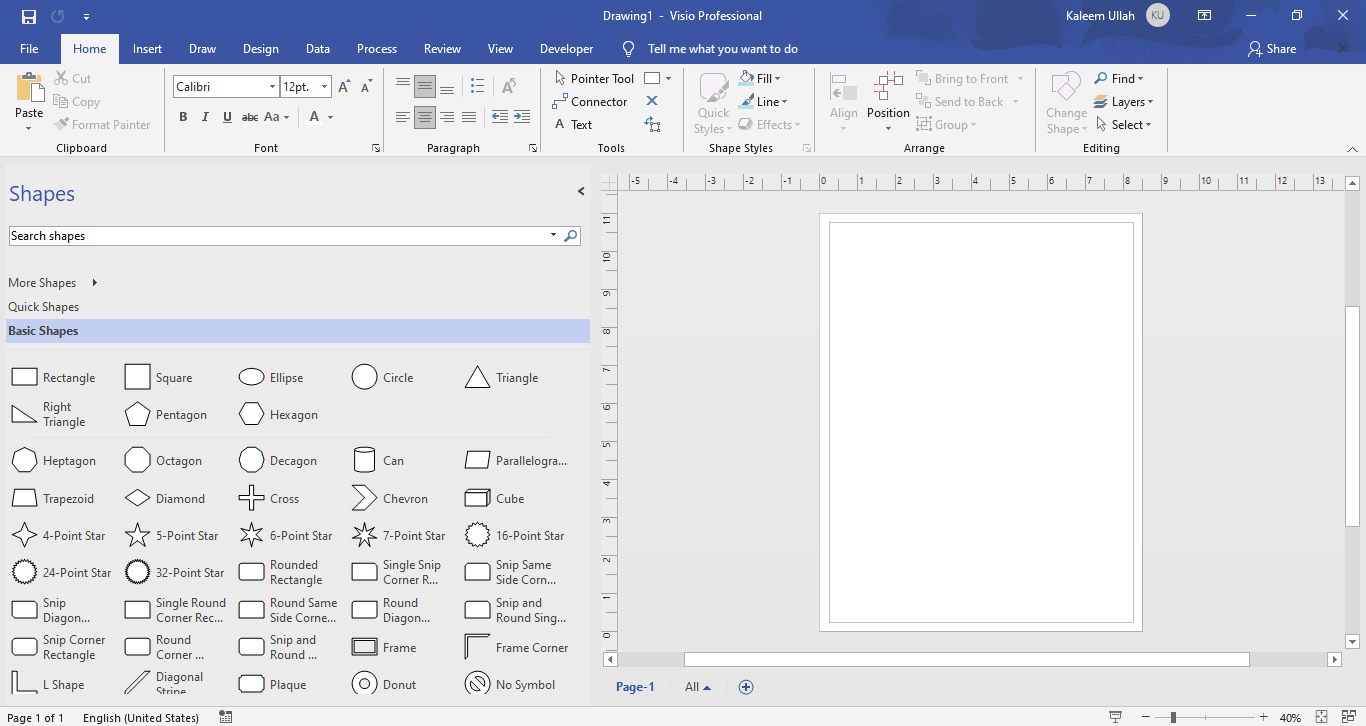Click the Fit Page to Window icon
This screenshot has height=726, width=1366.
pos(1320,717)
